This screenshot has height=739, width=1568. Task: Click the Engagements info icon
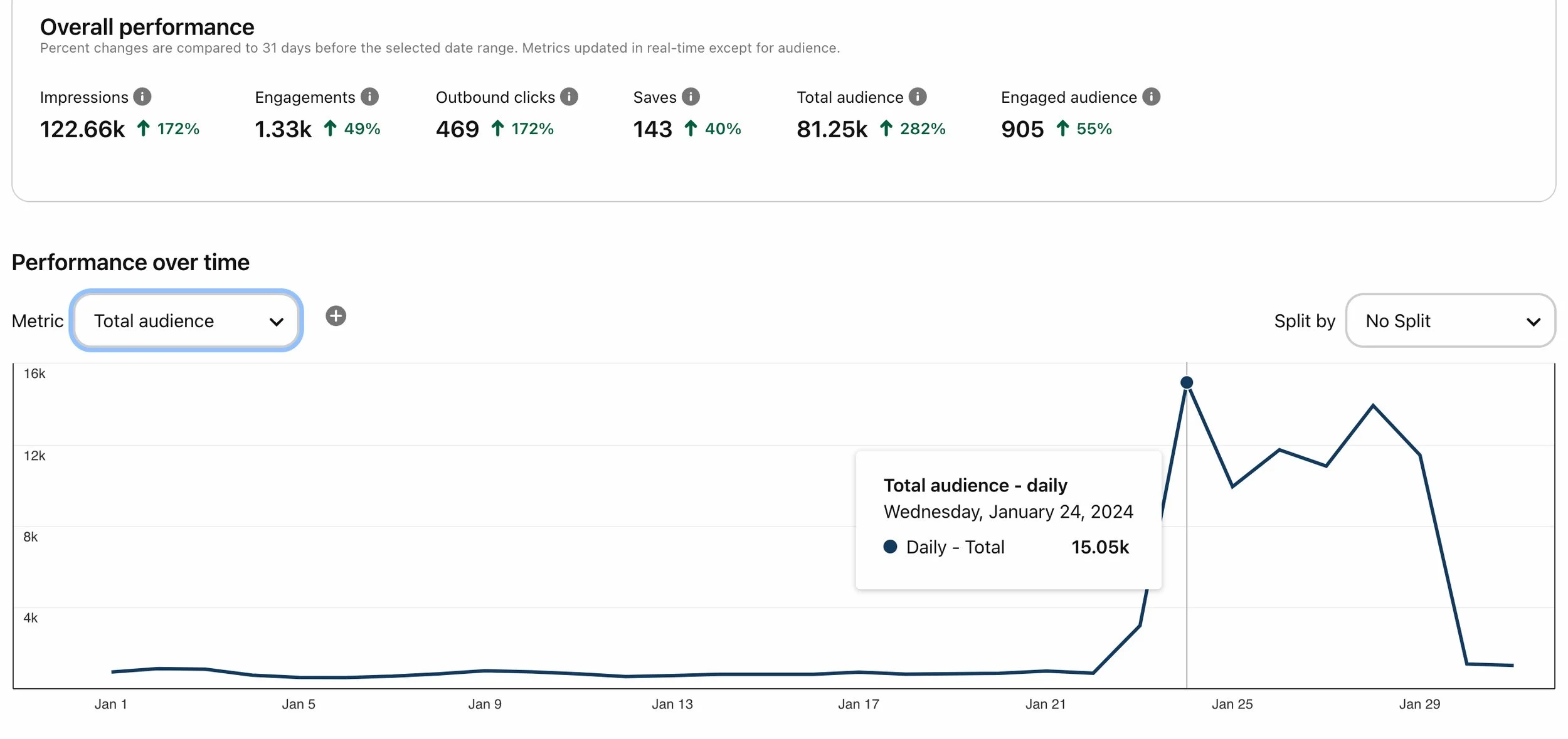click(x=369, y=97)
